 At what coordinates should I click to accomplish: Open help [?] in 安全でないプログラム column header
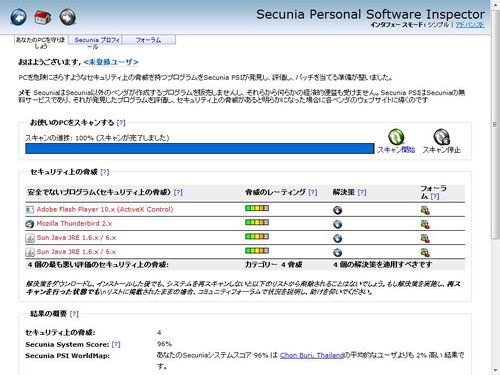178,192
